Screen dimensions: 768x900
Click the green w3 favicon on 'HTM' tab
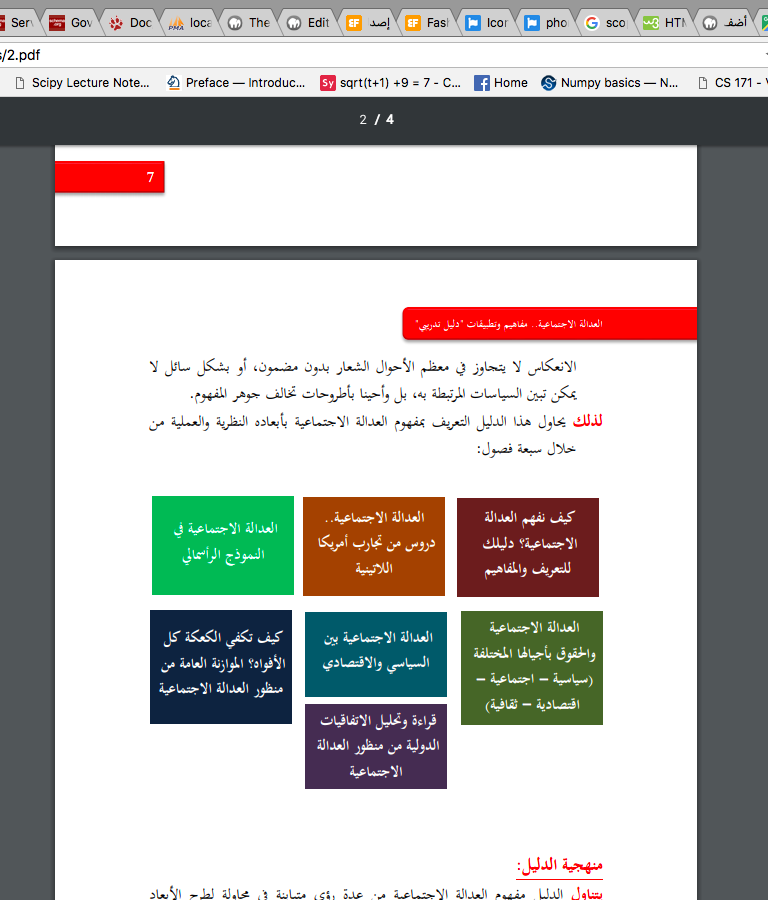coord(651,22)
